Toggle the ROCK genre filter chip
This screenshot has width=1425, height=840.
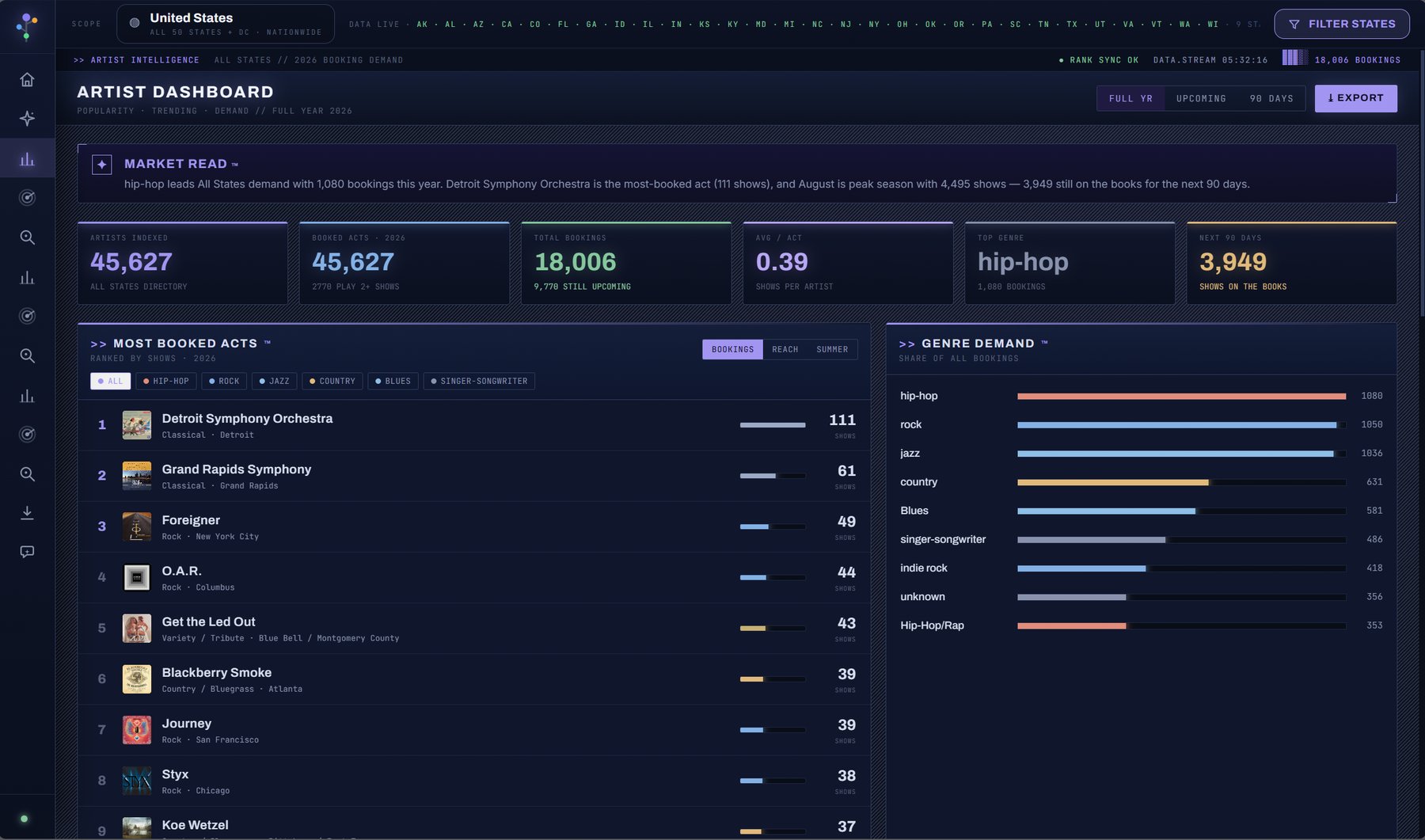coord(224,382)
